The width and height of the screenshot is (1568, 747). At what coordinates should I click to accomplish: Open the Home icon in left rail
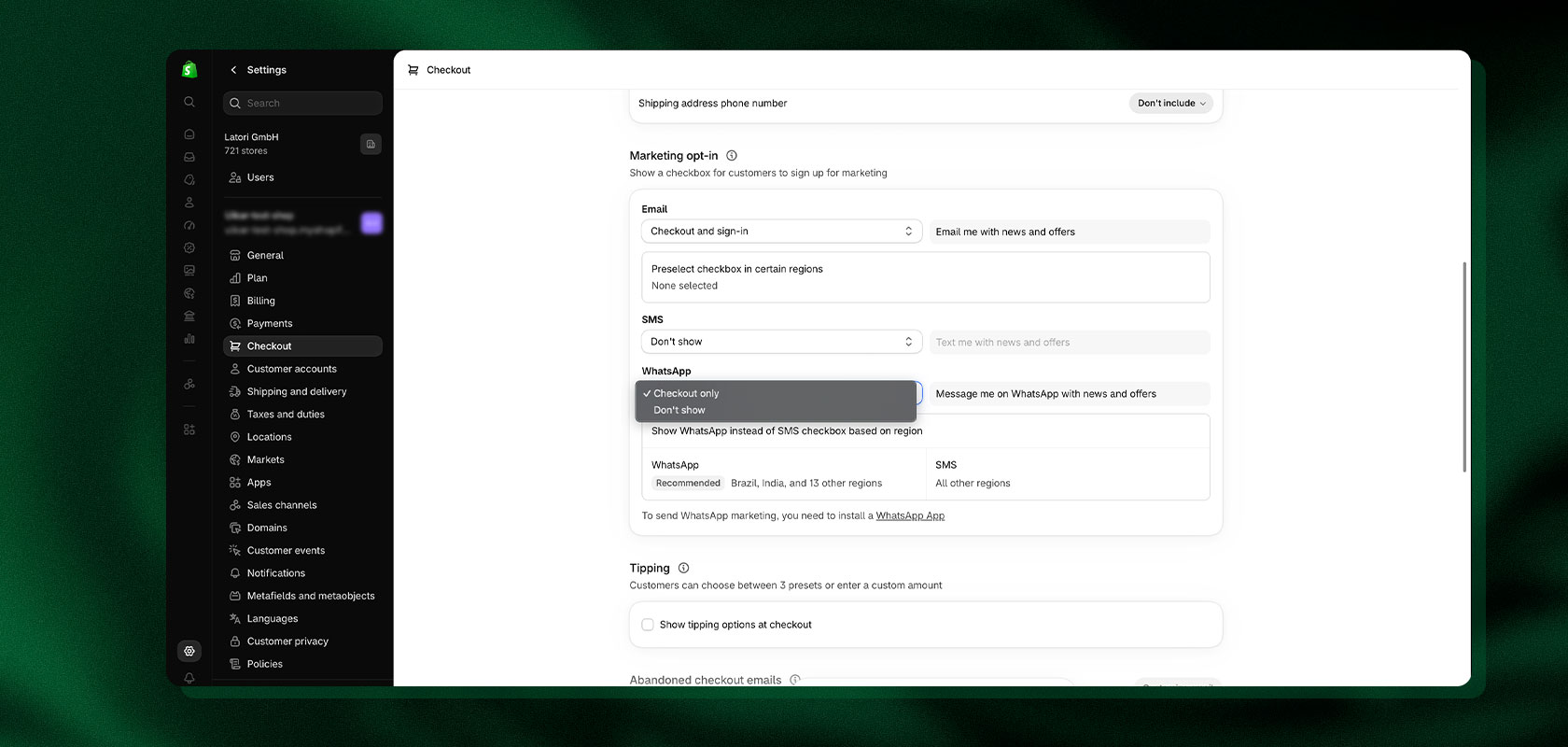tap(189, 134)
